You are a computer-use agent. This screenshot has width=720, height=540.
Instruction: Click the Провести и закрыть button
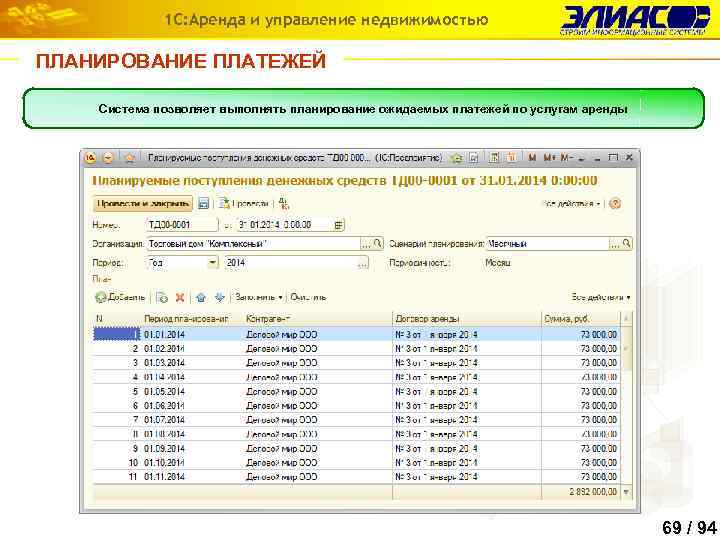point(143,203)
